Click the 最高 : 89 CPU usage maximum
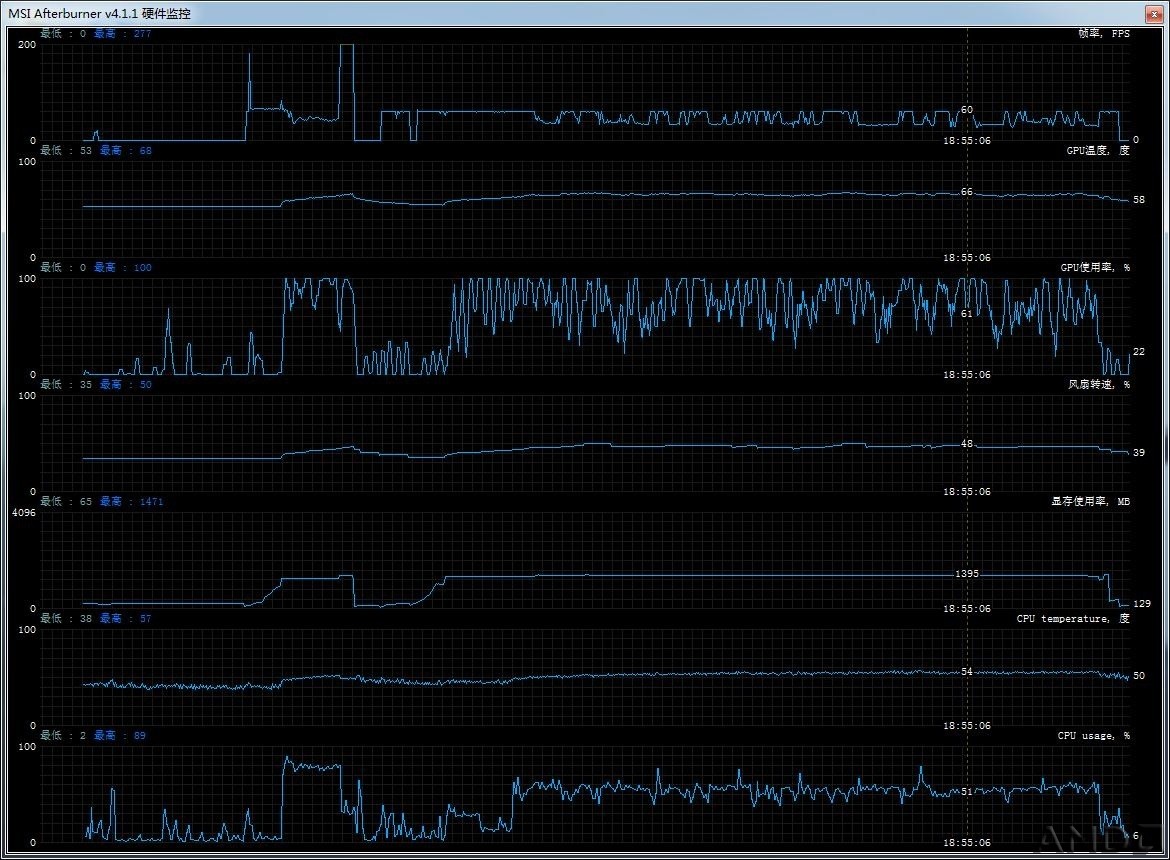 click(x=119, y=736)
